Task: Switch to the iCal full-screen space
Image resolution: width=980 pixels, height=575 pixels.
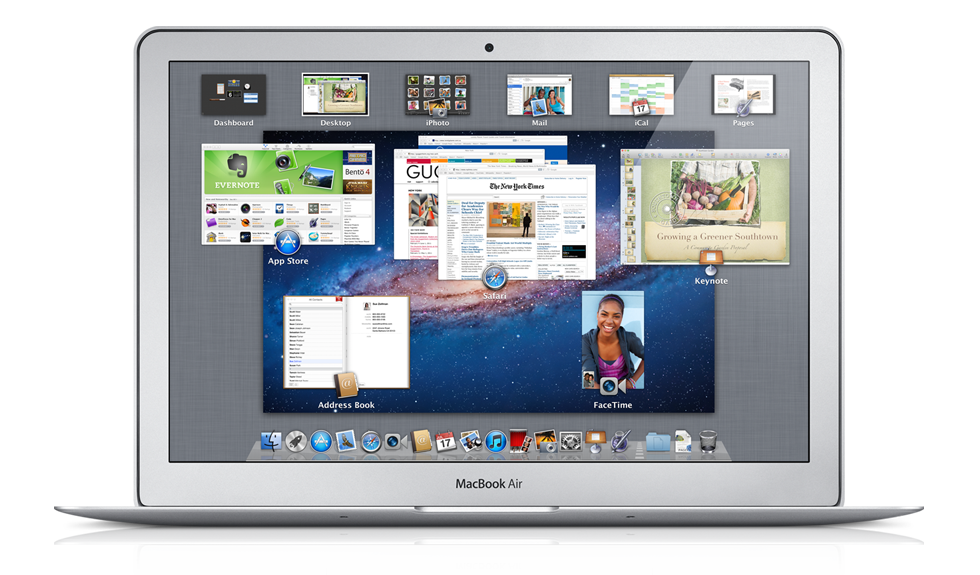Action: 641,94
